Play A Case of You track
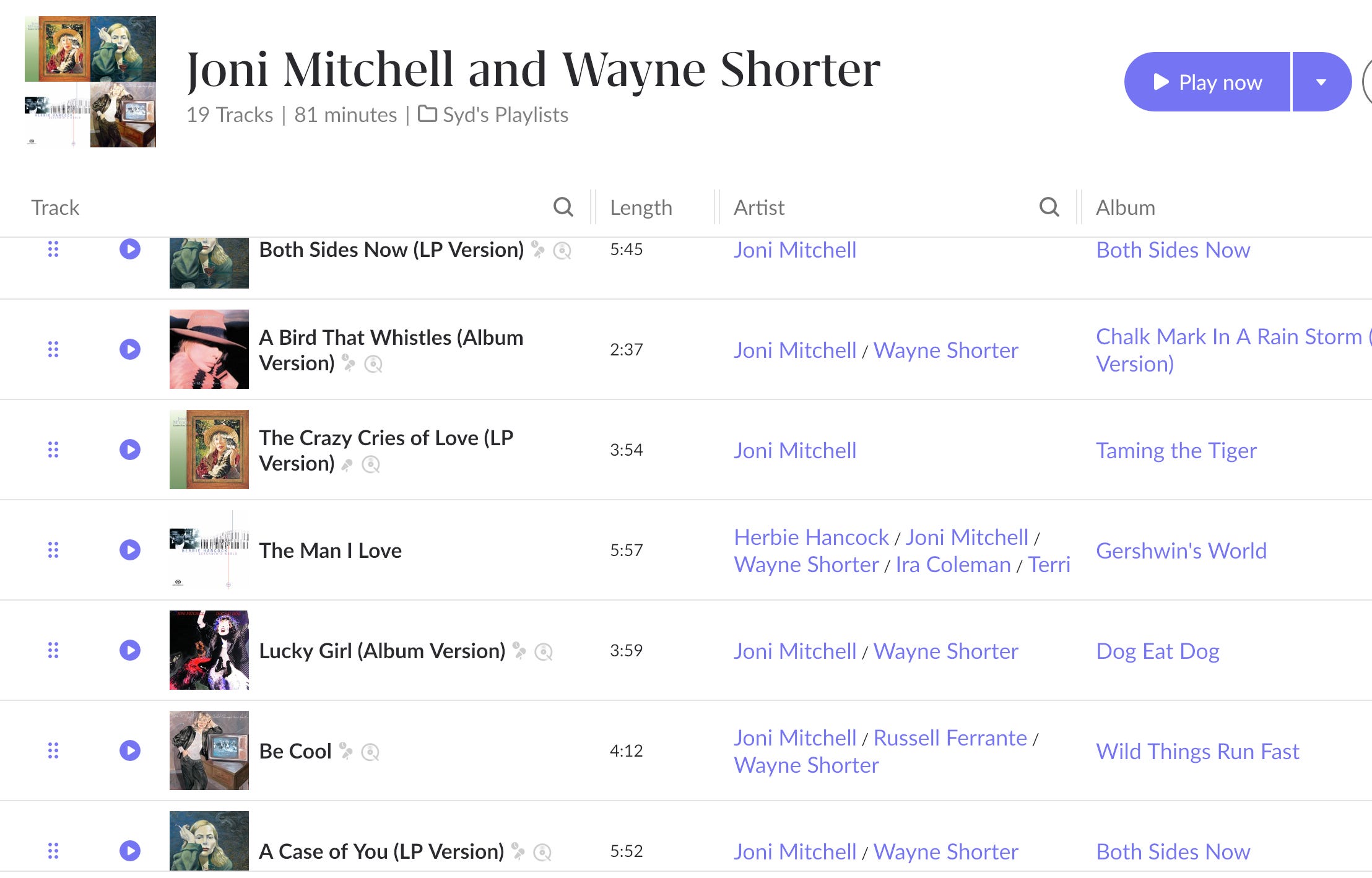This screenshot has height=878, width=1372. 130,851
